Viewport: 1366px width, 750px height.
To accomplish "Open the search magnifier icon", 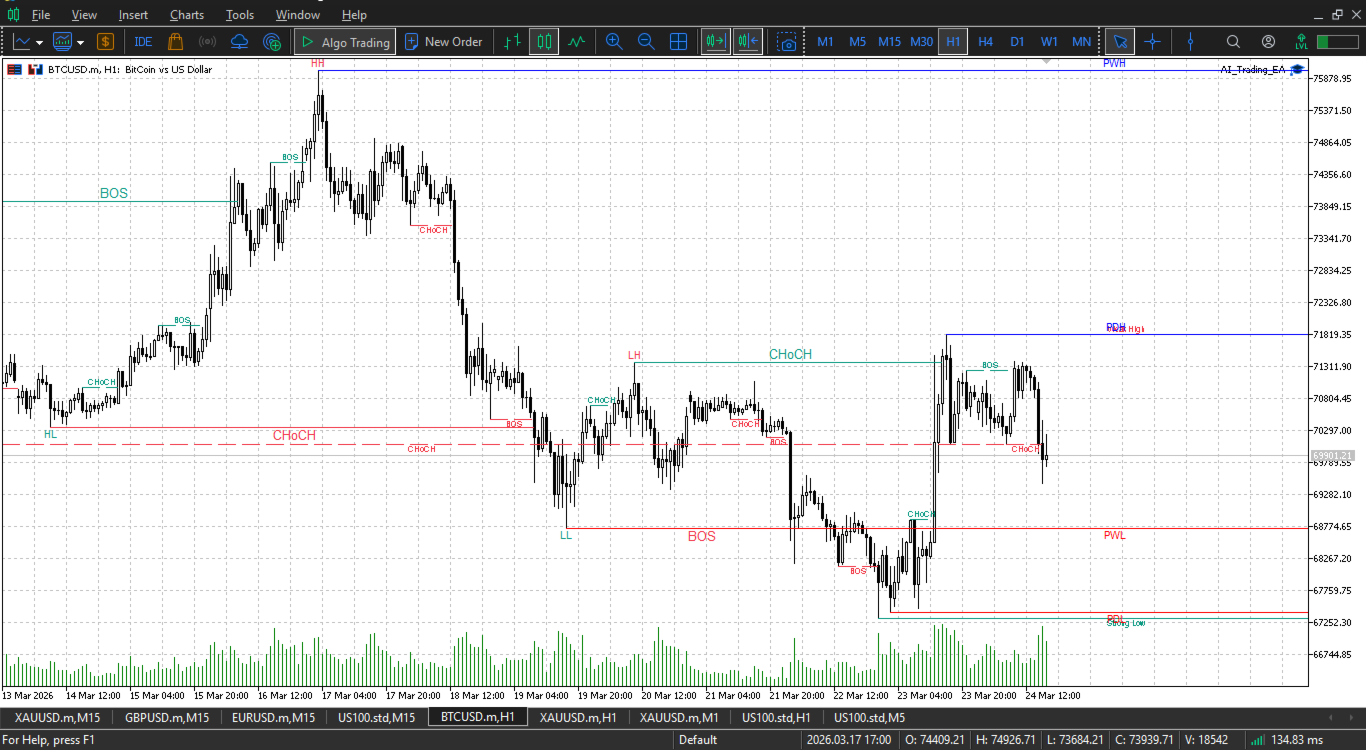I will coord(1233,42).
